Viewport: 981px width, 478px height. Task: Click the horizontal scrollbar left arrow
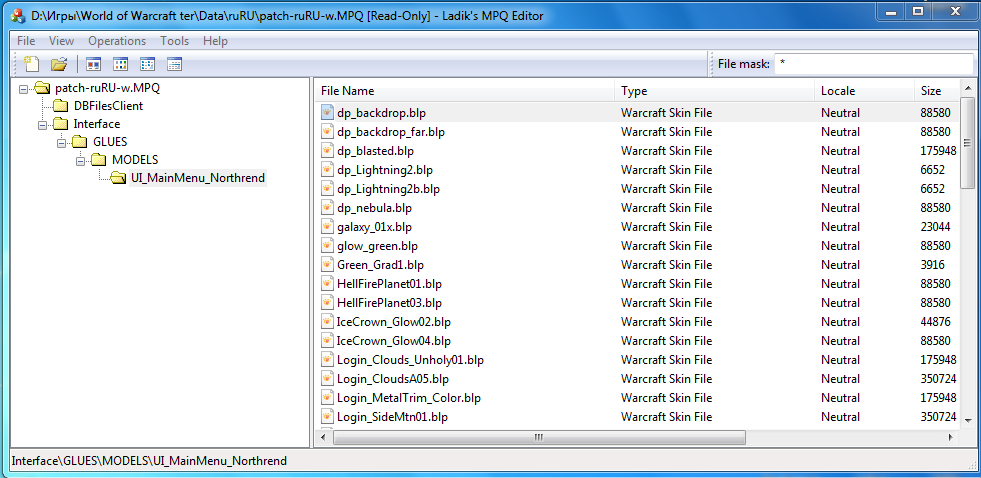pyautogui.click(x=325, y=437)
